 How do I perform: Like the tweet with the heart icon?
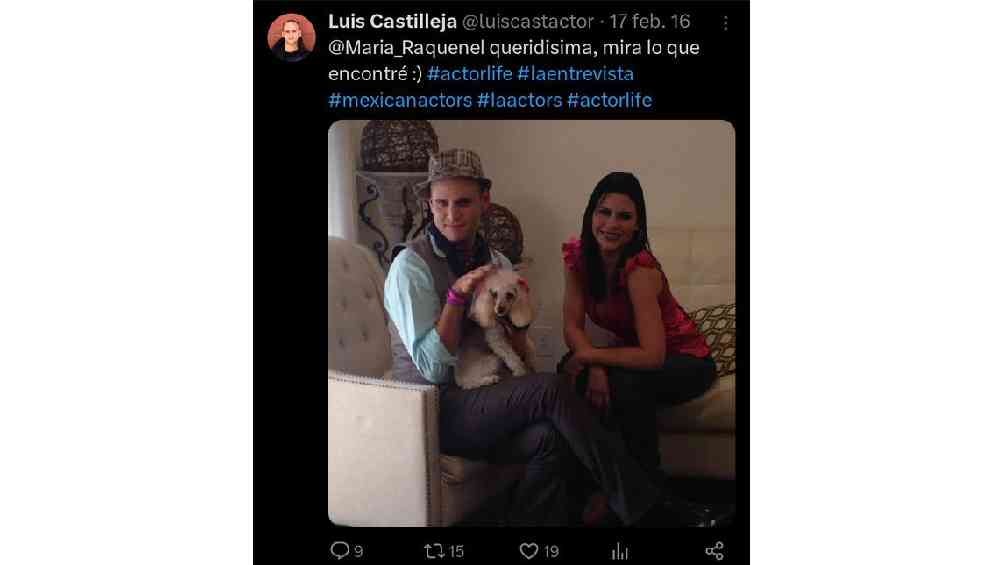tap(528, 551)
